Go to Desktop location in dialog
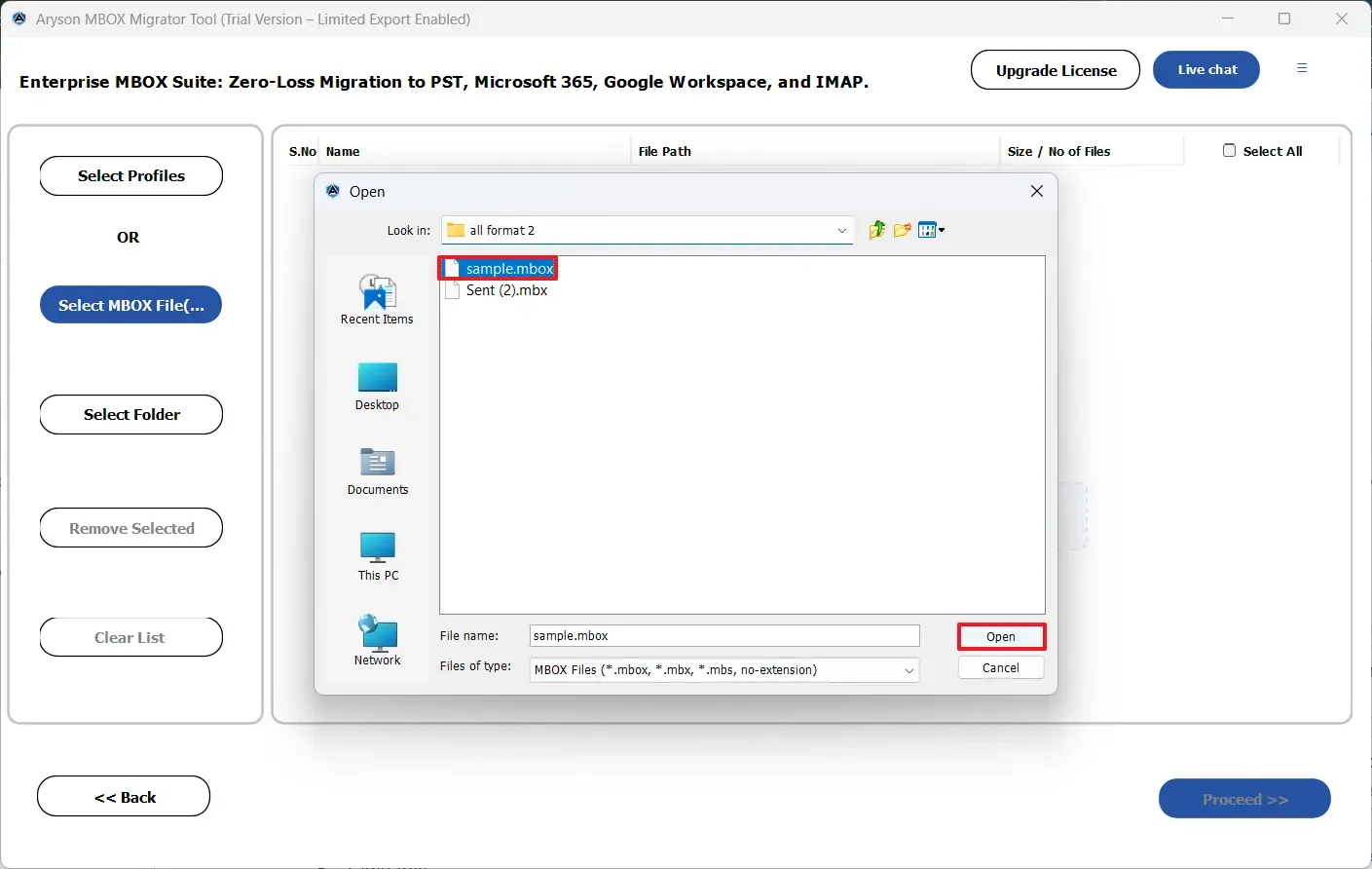Viewport: 1372px width, 869px height. [377, 386]
